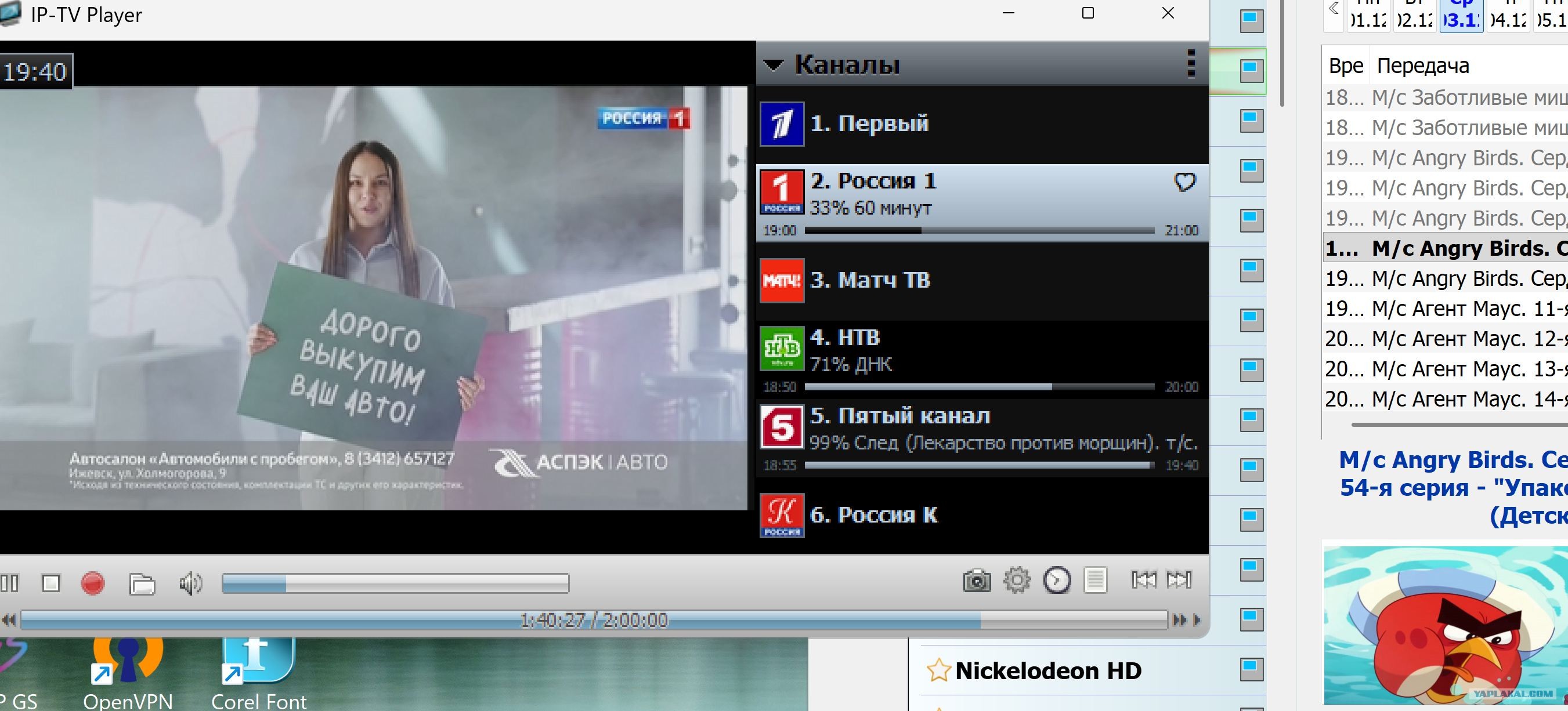Viewport: 1568px width, 711px height.
Task: Select channel 3. Матч ТВ
Action: pos(982,281)
